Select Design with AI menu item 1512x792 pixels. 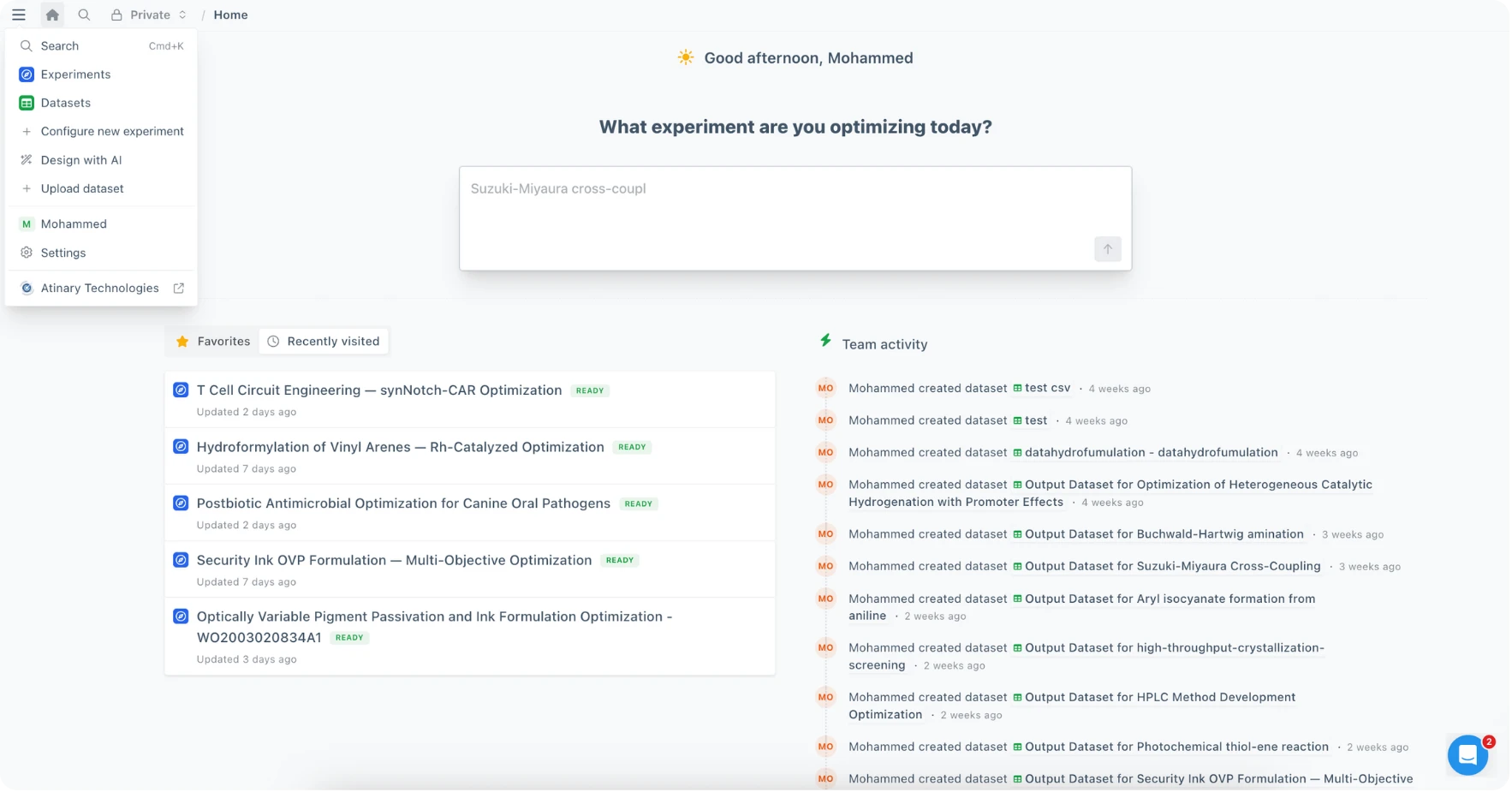click(x=101, y=160)
